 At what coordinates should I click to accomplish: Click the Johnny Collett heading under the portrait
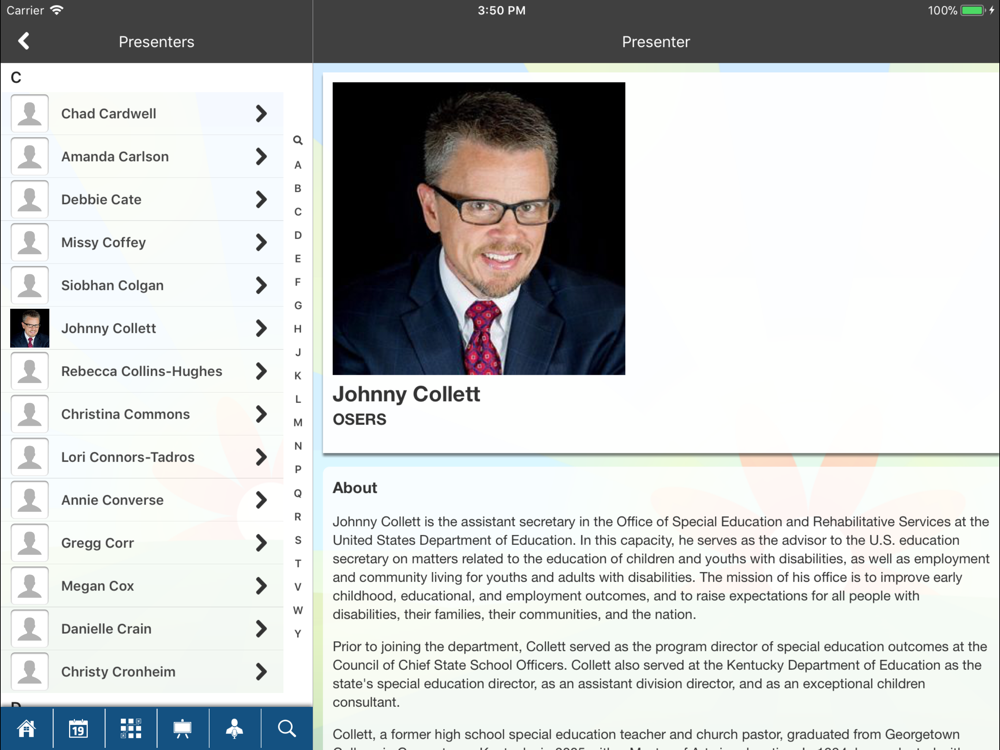pos(406,394)
